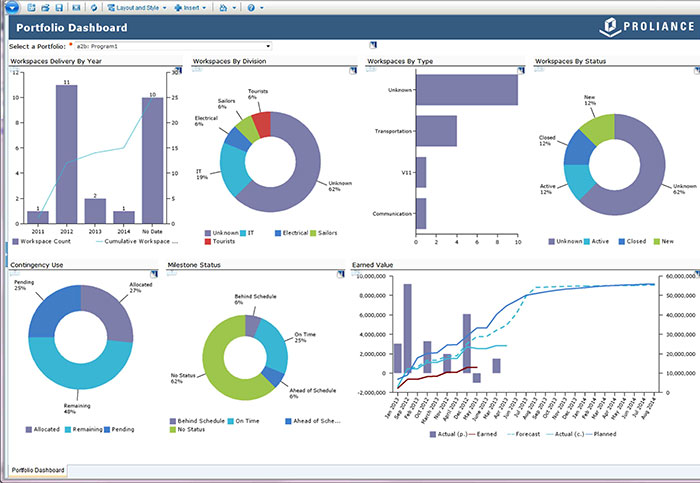Click the Actual (p.) legend swatch in Earned Value
The width and height of the screenshot is (700, 483).
(x=433, y=434)
